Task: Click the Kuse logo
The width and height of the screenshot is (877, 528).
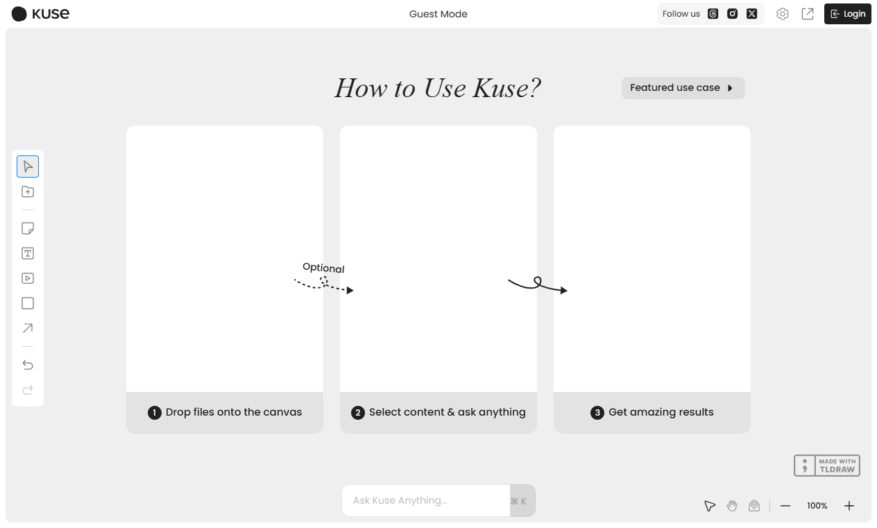Action: (40, 14)
